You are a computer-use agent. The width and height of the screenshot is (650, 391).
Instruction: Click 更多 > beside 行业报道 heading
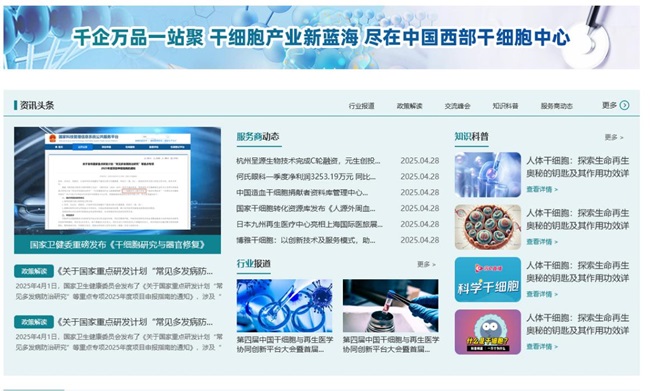[426, 264]
